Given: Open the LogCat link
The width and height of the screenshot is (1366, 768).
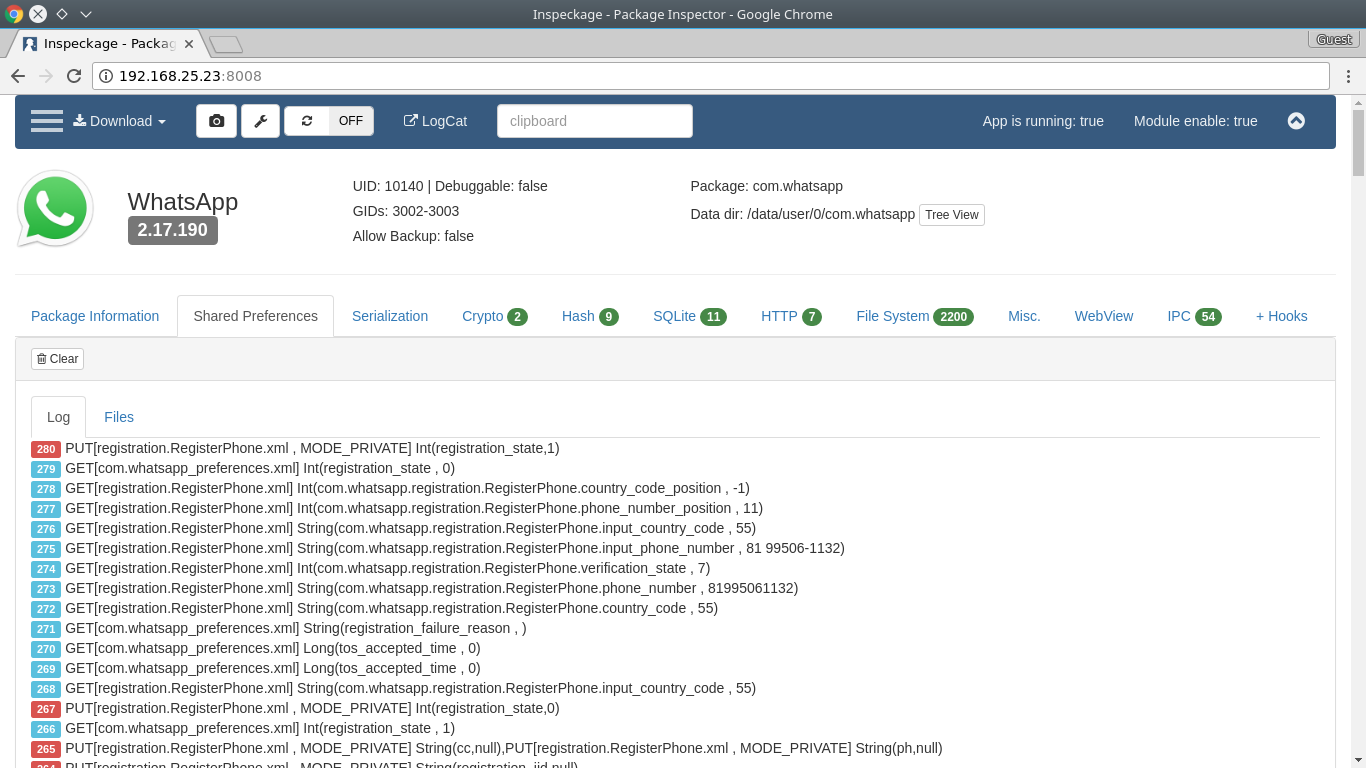Looking at the screenshot, I should click(435, 121).
